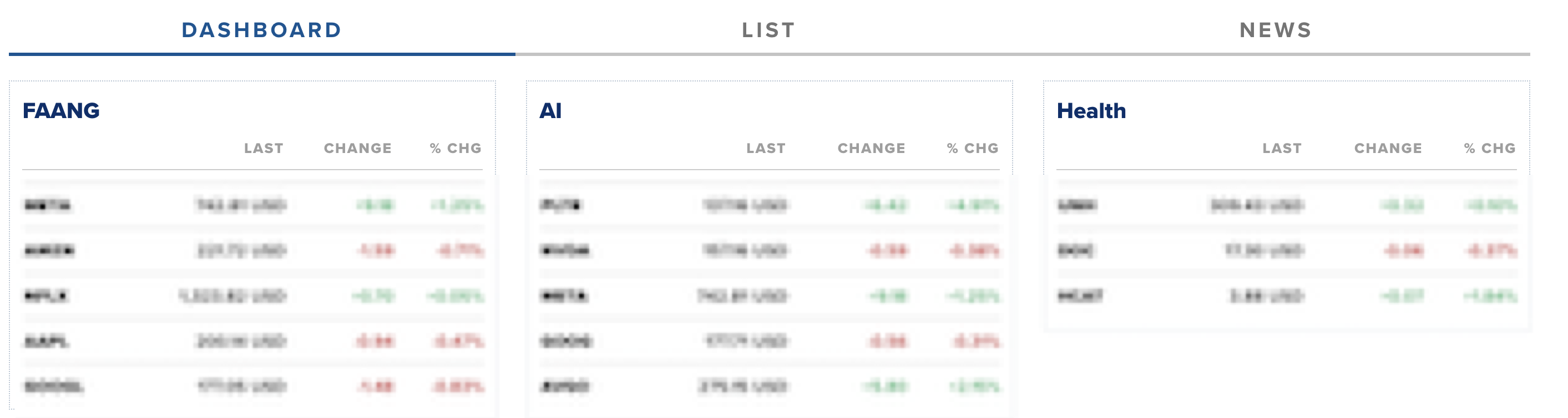Sort FAANG list by % CHG column

pyautogui.click(x=456, y=149)
